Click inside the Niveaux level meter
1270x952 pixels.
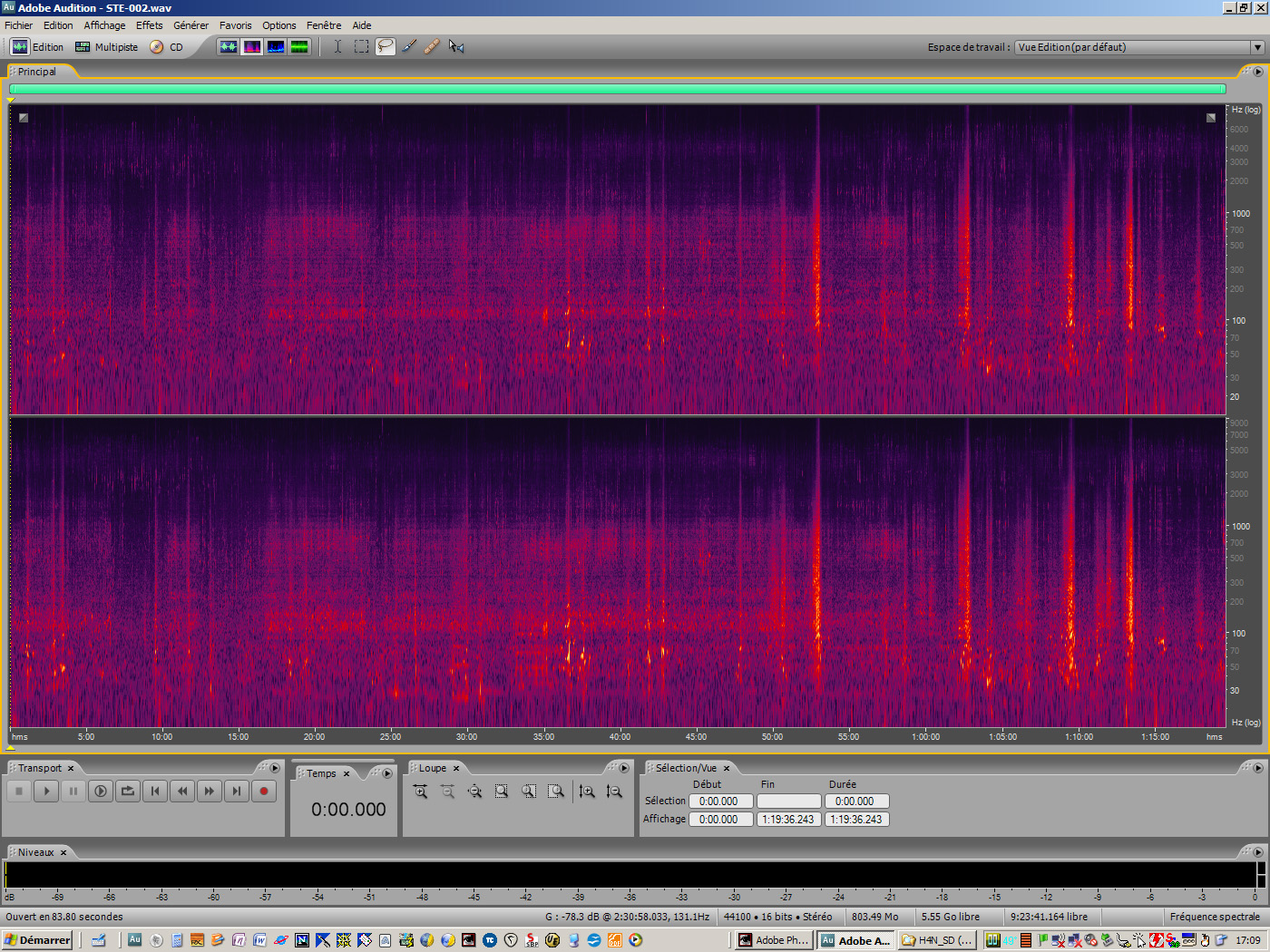point(544,873)
